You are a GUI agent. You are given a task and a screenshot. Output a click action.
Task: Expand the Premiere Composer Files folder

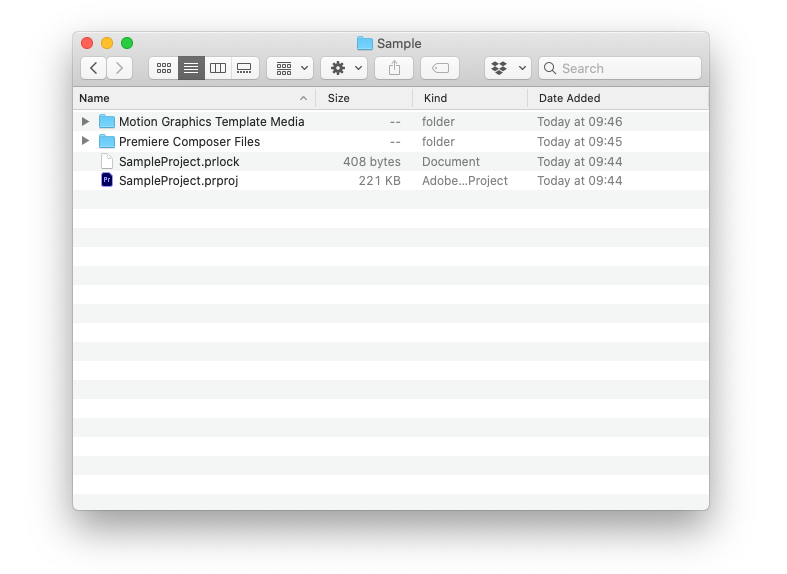85,141
